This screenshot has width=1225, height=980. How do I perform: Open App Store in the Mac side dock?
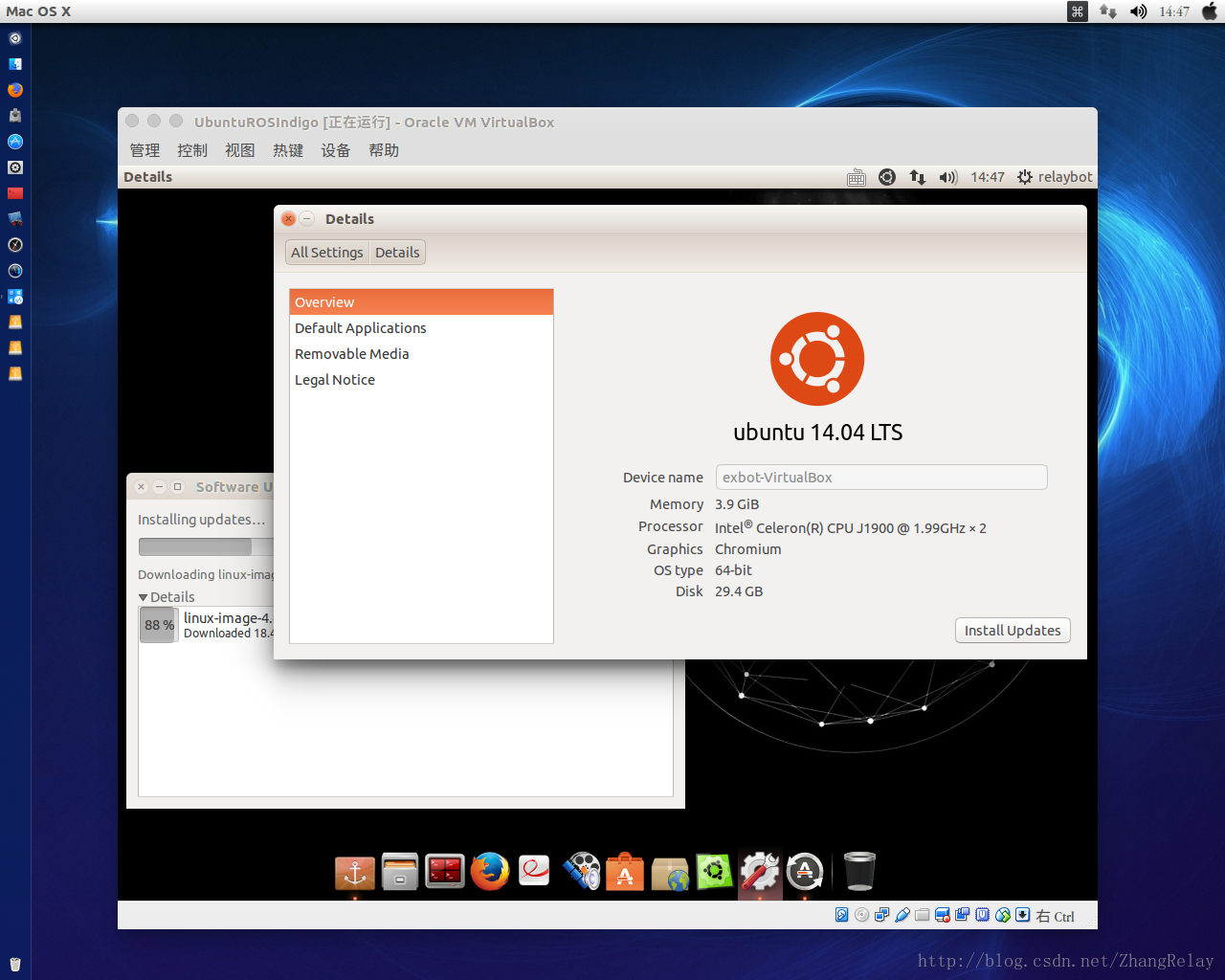[x=15, y=142]
